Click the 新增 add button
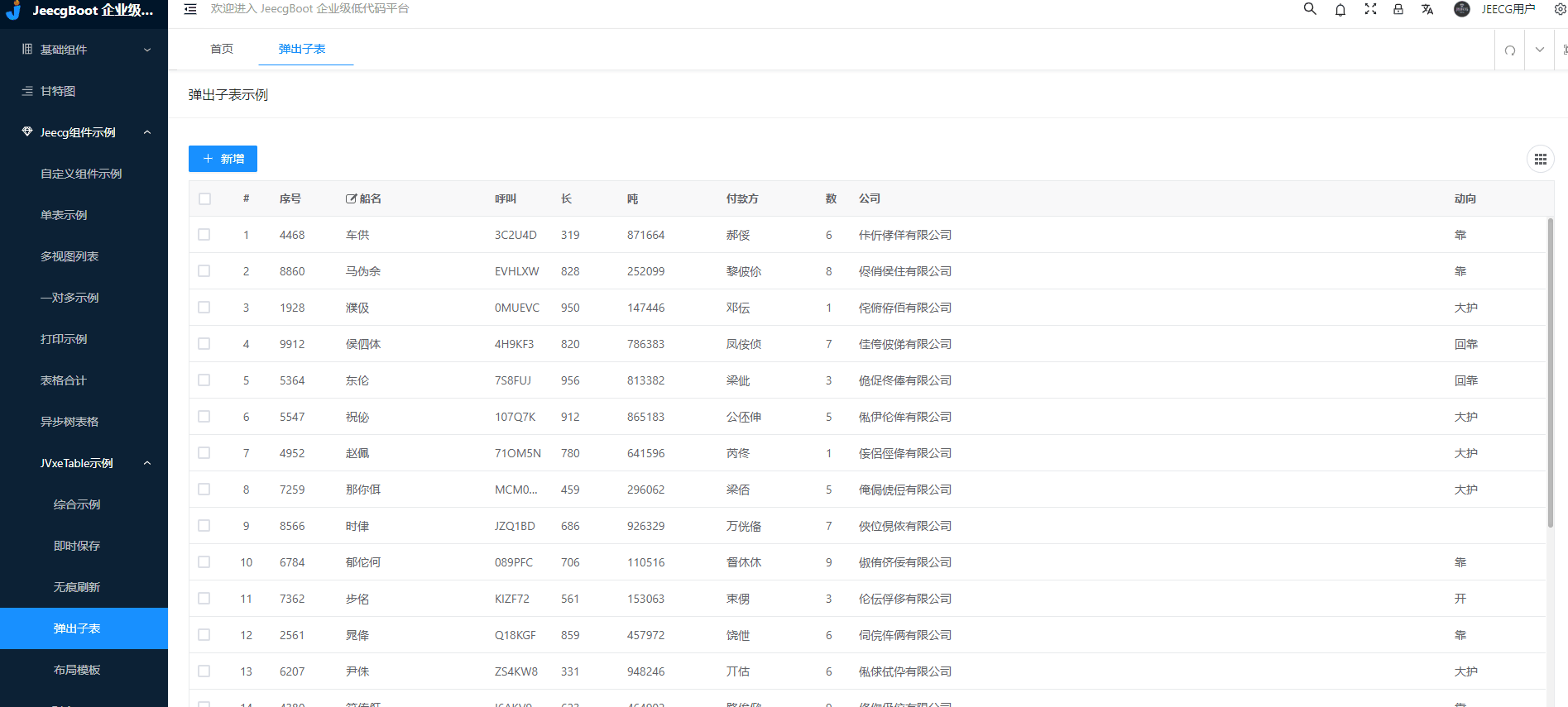Image resolution: width=1568 pixels, height=707 pixels. tap(223, 159)
